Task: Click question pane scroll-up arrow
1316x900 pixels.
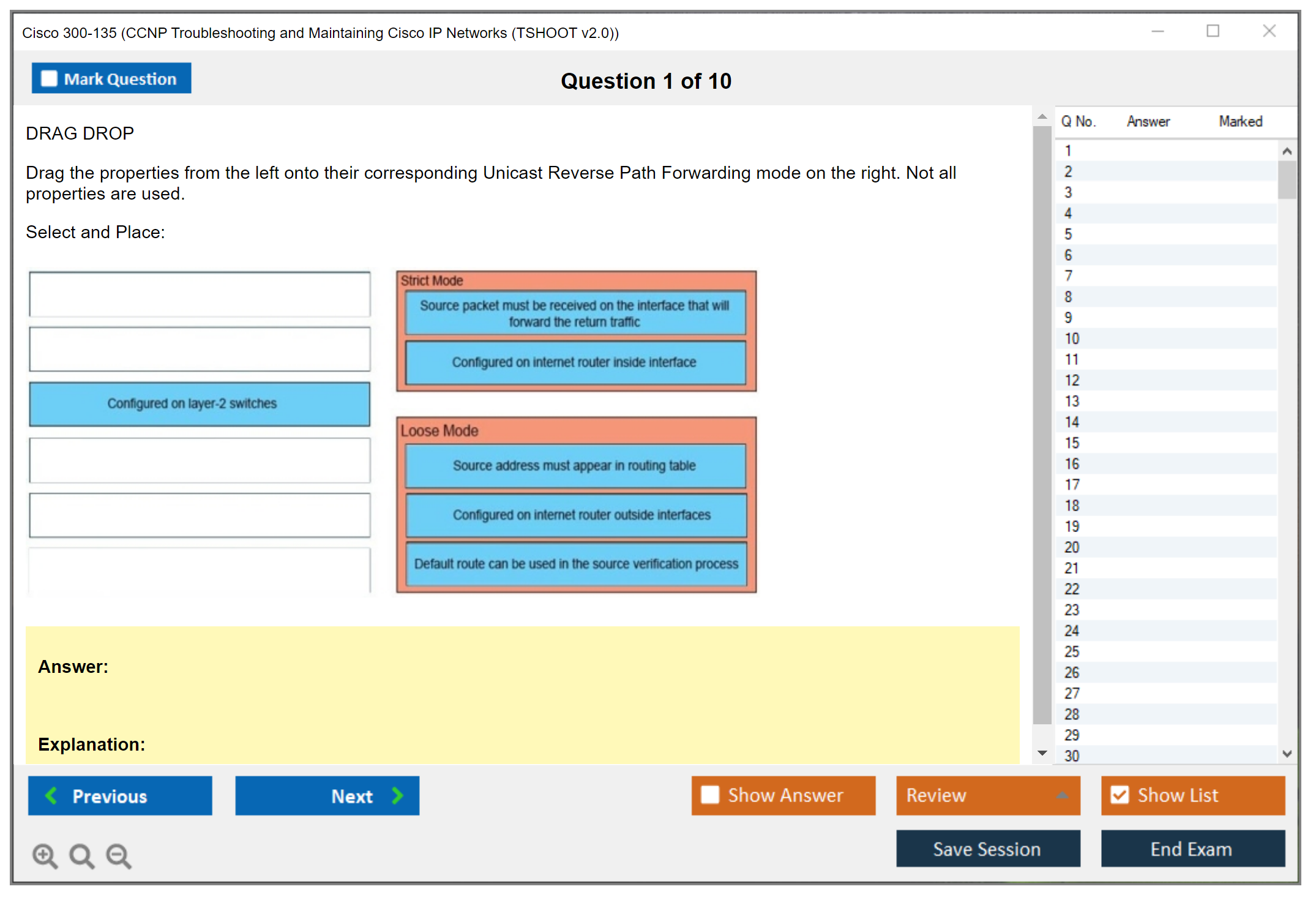Action: pos(1042,116)
